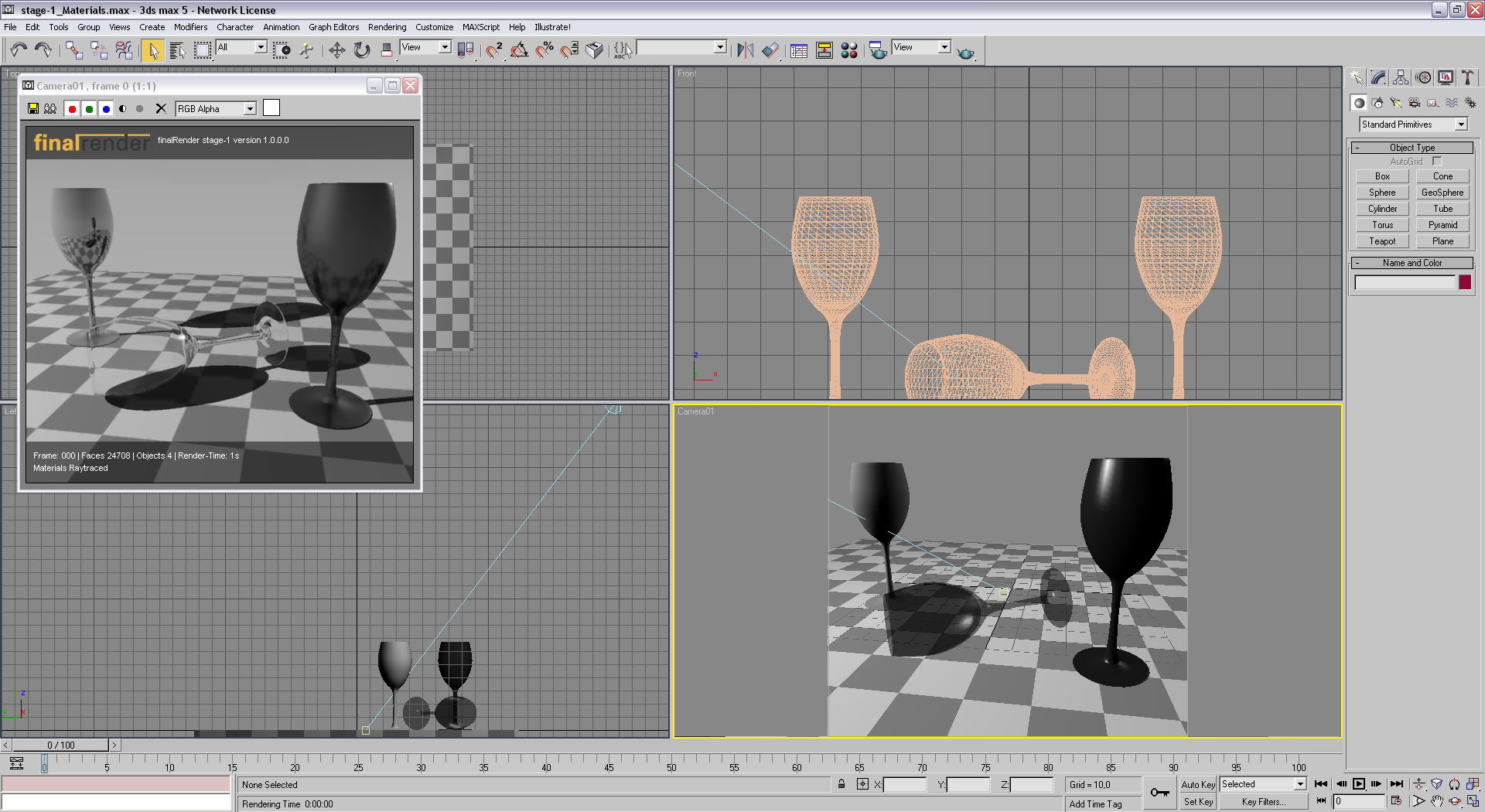1485x812 pixels.
Task: Pick the Rectangular Selection Region tool
Action: [x=203, y=50]
